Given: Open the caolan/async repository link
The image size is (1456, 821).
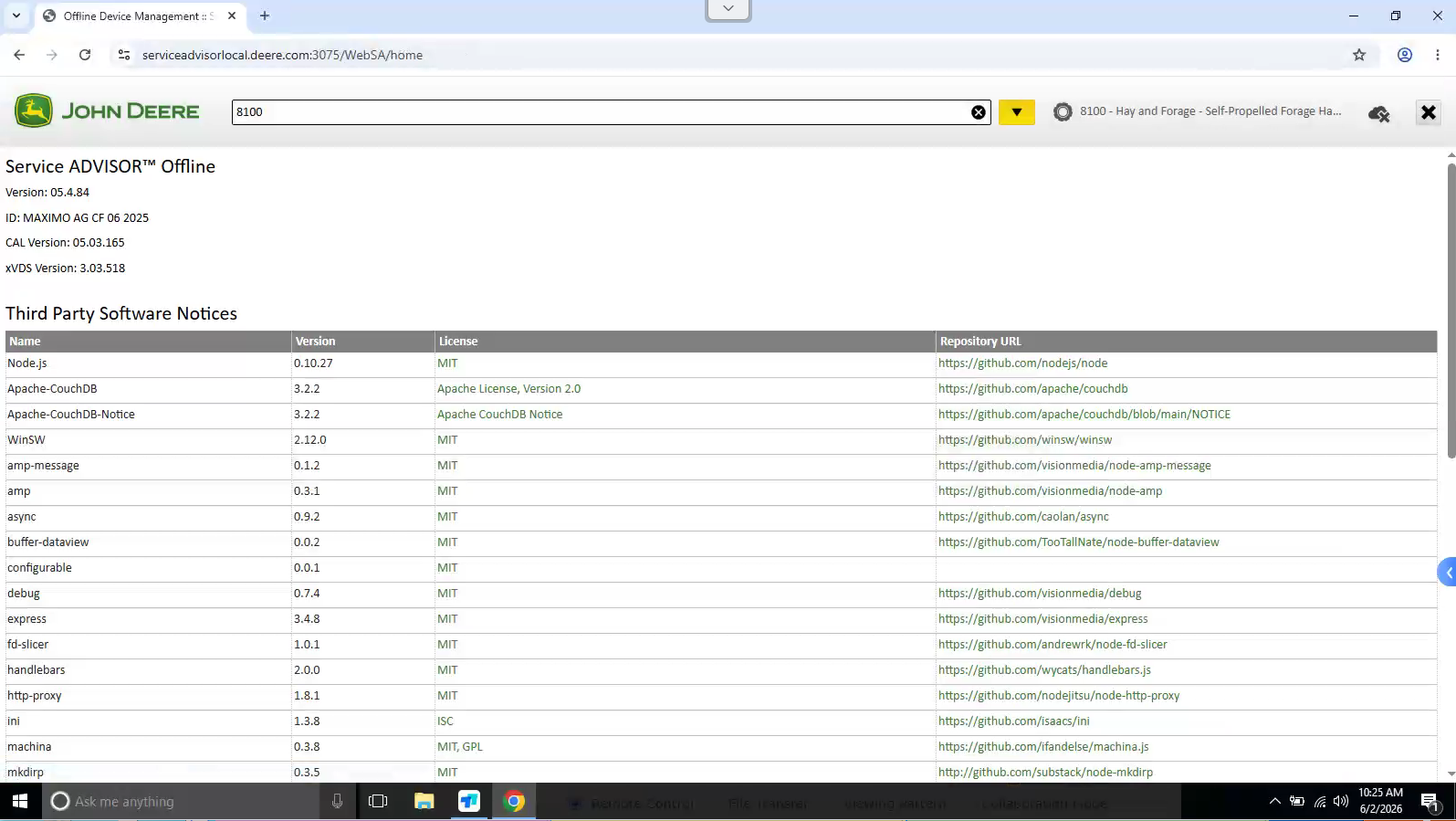Looking at the screenshot, I should 1023,517.
